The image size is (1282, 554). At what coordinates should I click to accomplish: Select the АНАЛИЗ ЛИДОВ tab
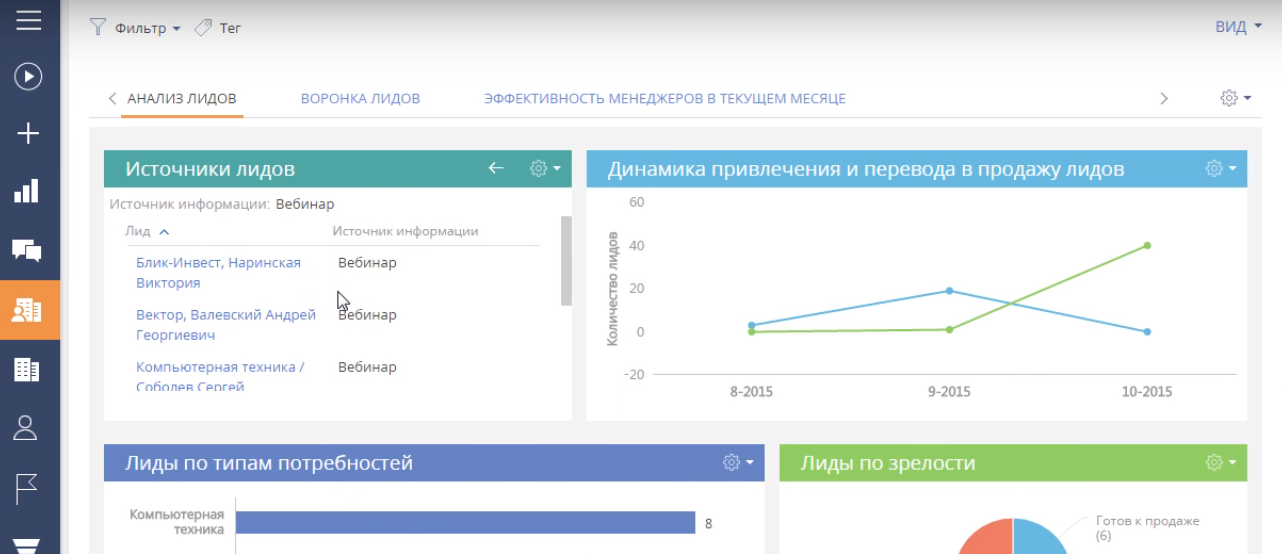pos(182,98)
